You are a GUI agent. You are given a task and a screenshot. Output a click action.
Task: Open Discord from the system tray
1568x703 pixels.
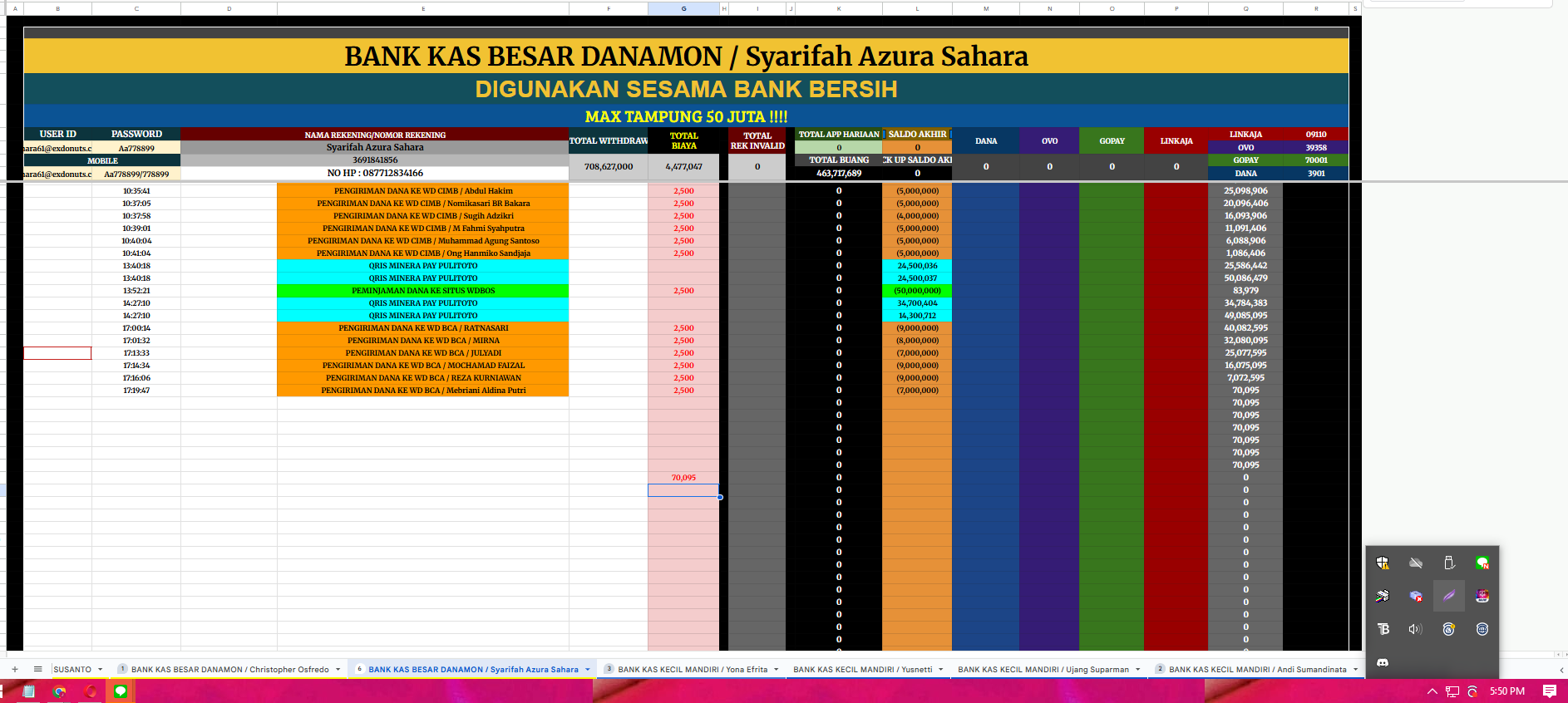1383,662
